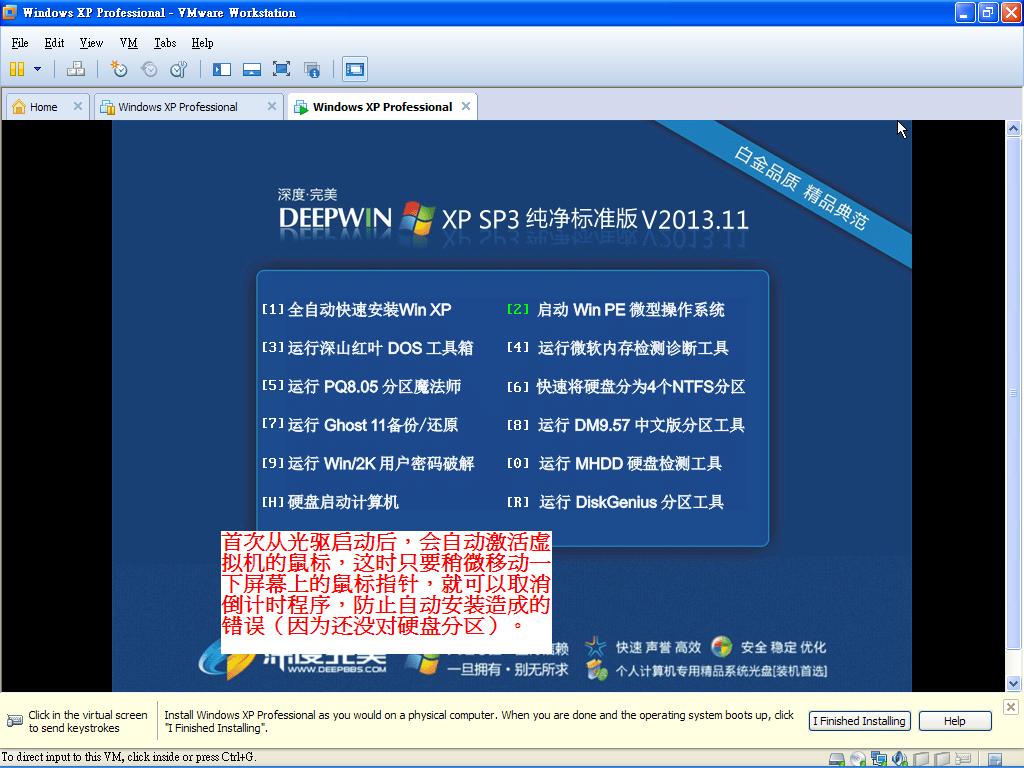Click the scroll up arrow of VM view

pos(1014,129)
